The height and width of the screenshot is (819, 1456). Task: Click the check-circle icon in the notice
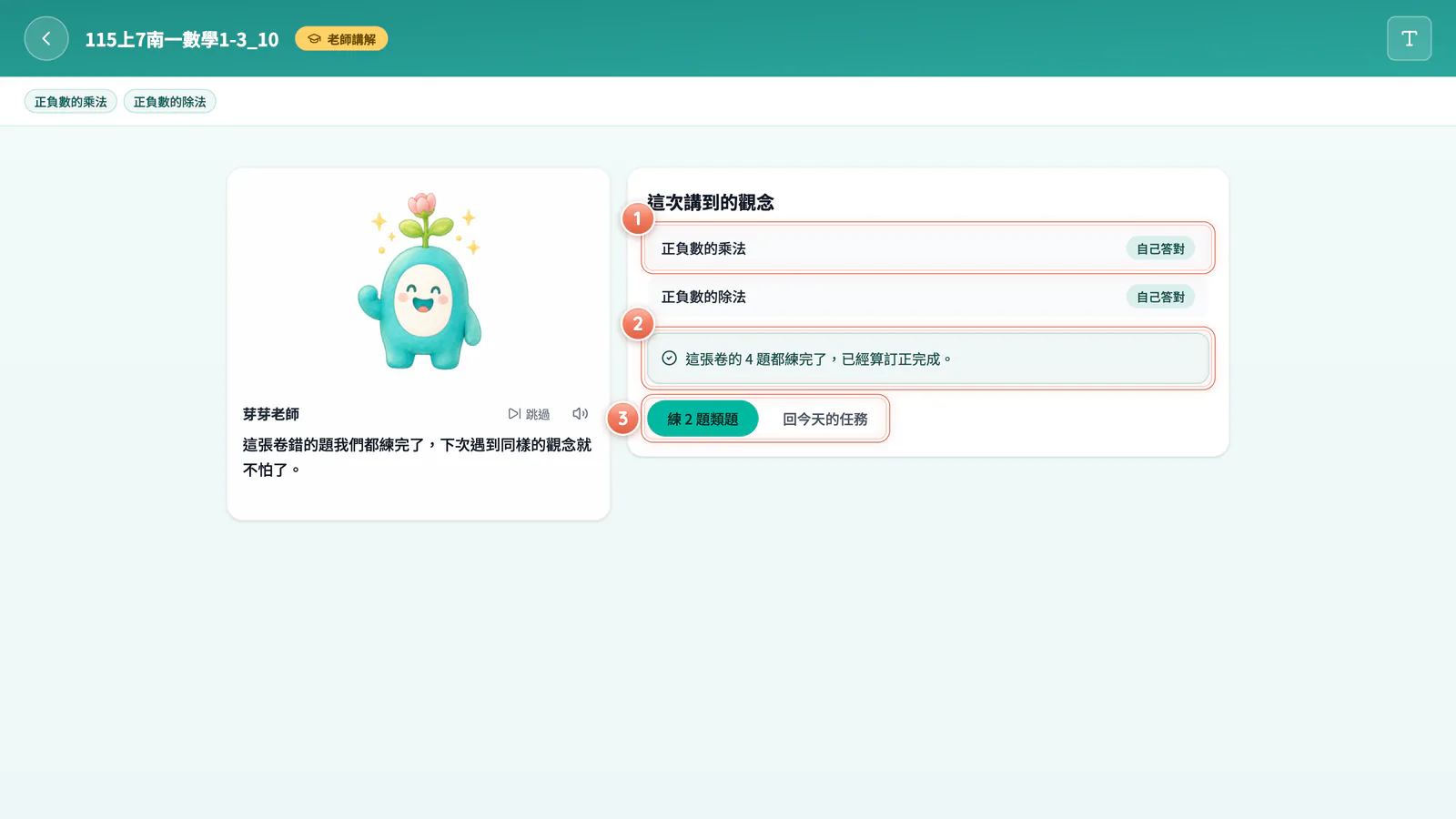tap(669, 359)
